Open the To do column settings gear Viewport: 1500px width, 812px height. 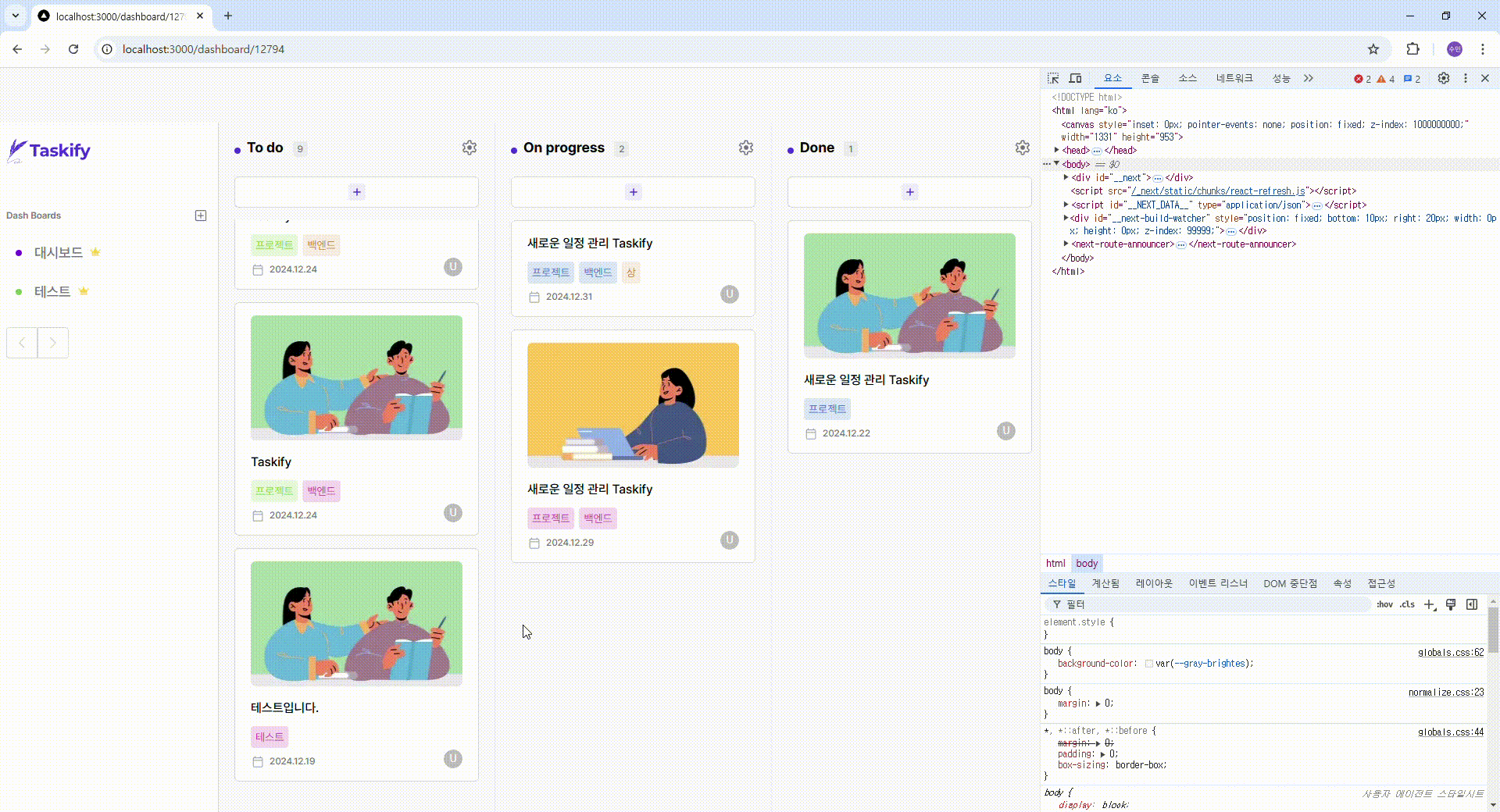coord(470,148)
